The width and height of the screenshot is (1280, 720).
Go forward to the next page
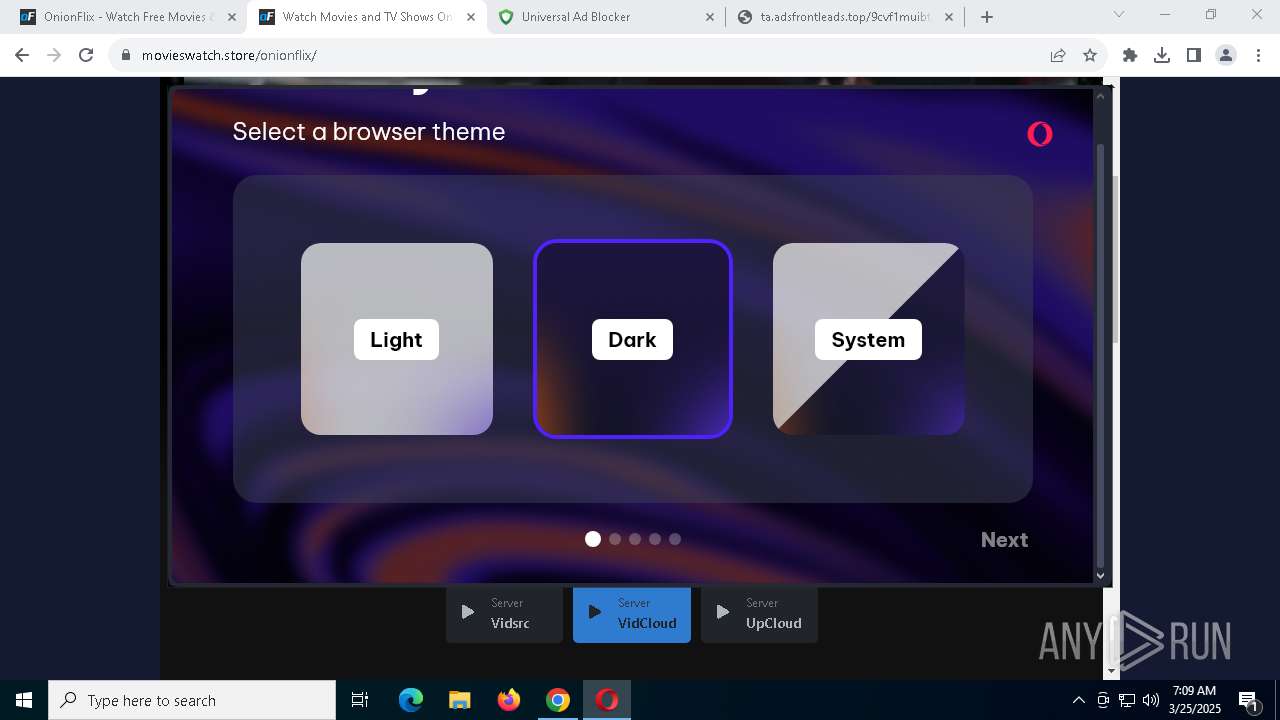tap(54, 55)
